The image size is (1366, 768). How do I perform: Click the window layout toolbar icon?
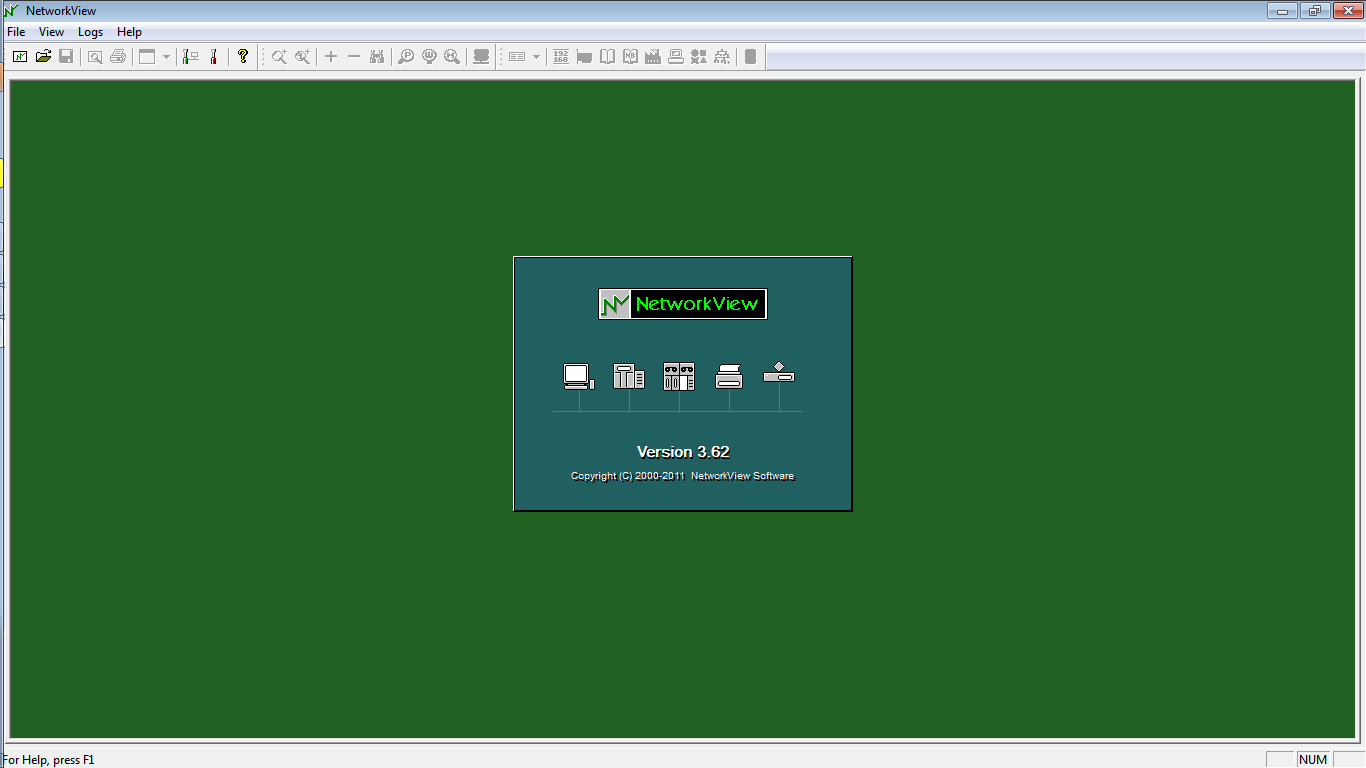tap(147, 57)
